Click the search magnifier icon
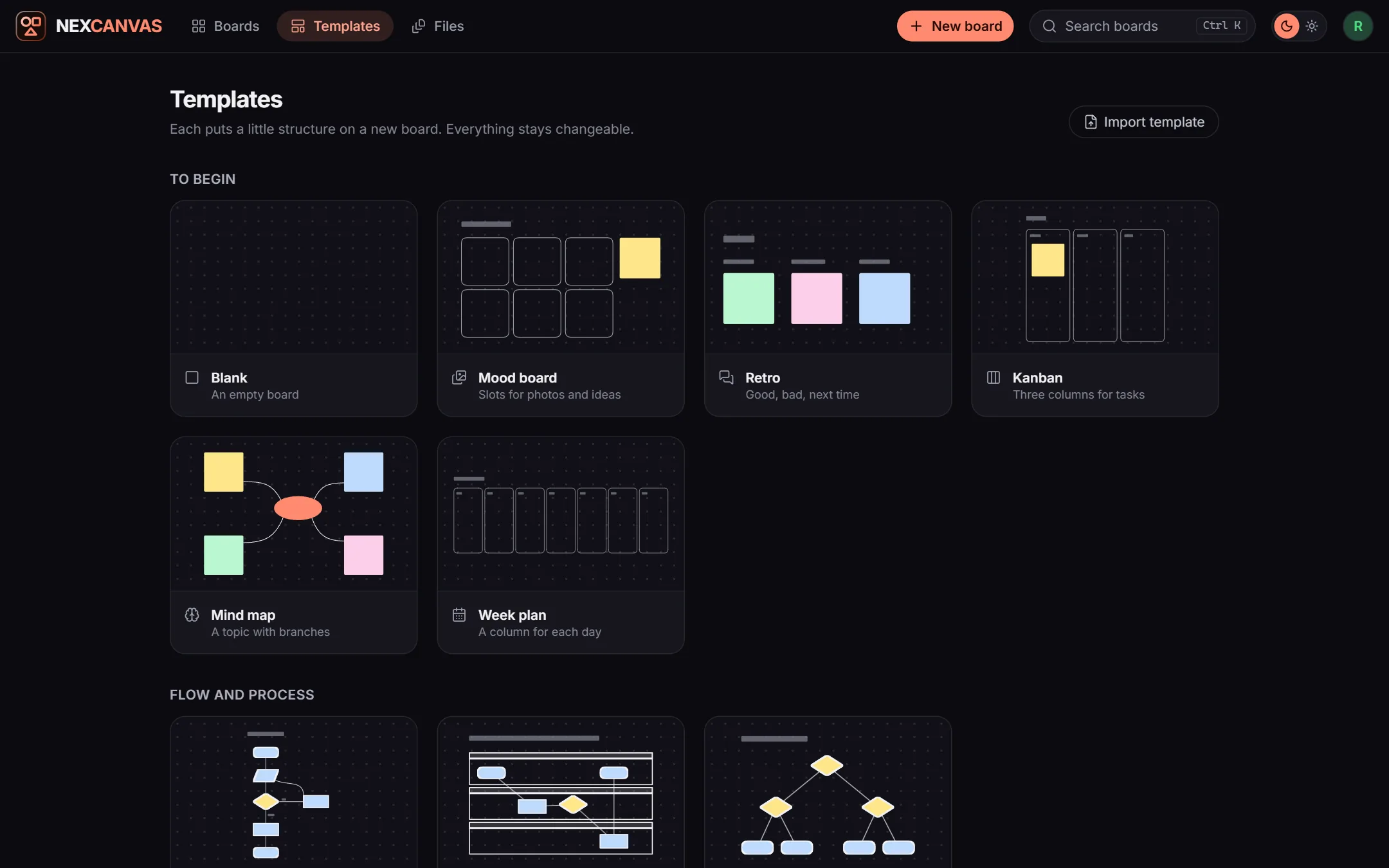The width and height of the screenshot is (1389, 868). coord(1049,26)
